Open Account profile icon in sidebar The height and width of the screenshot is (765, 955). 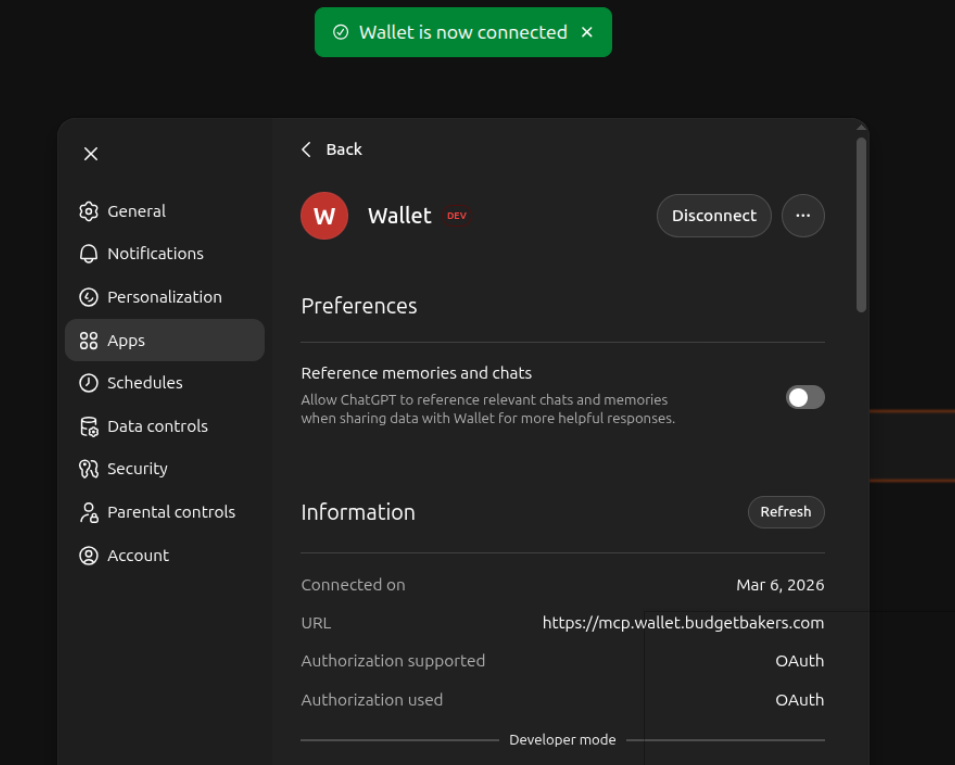[x=89, y=555]
